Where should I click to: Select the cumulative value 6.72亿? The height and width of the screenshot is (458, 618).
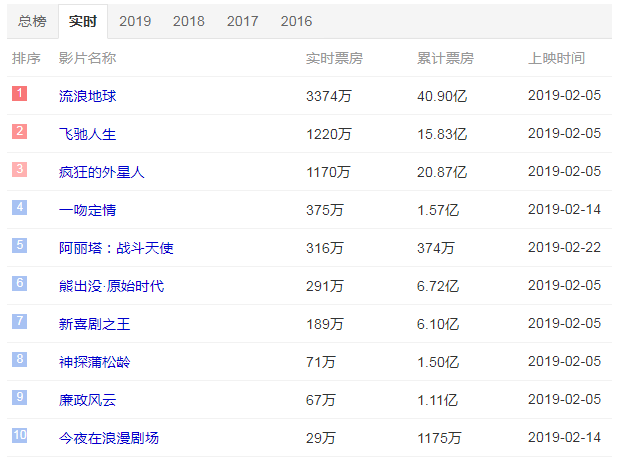tap(438, 286)
